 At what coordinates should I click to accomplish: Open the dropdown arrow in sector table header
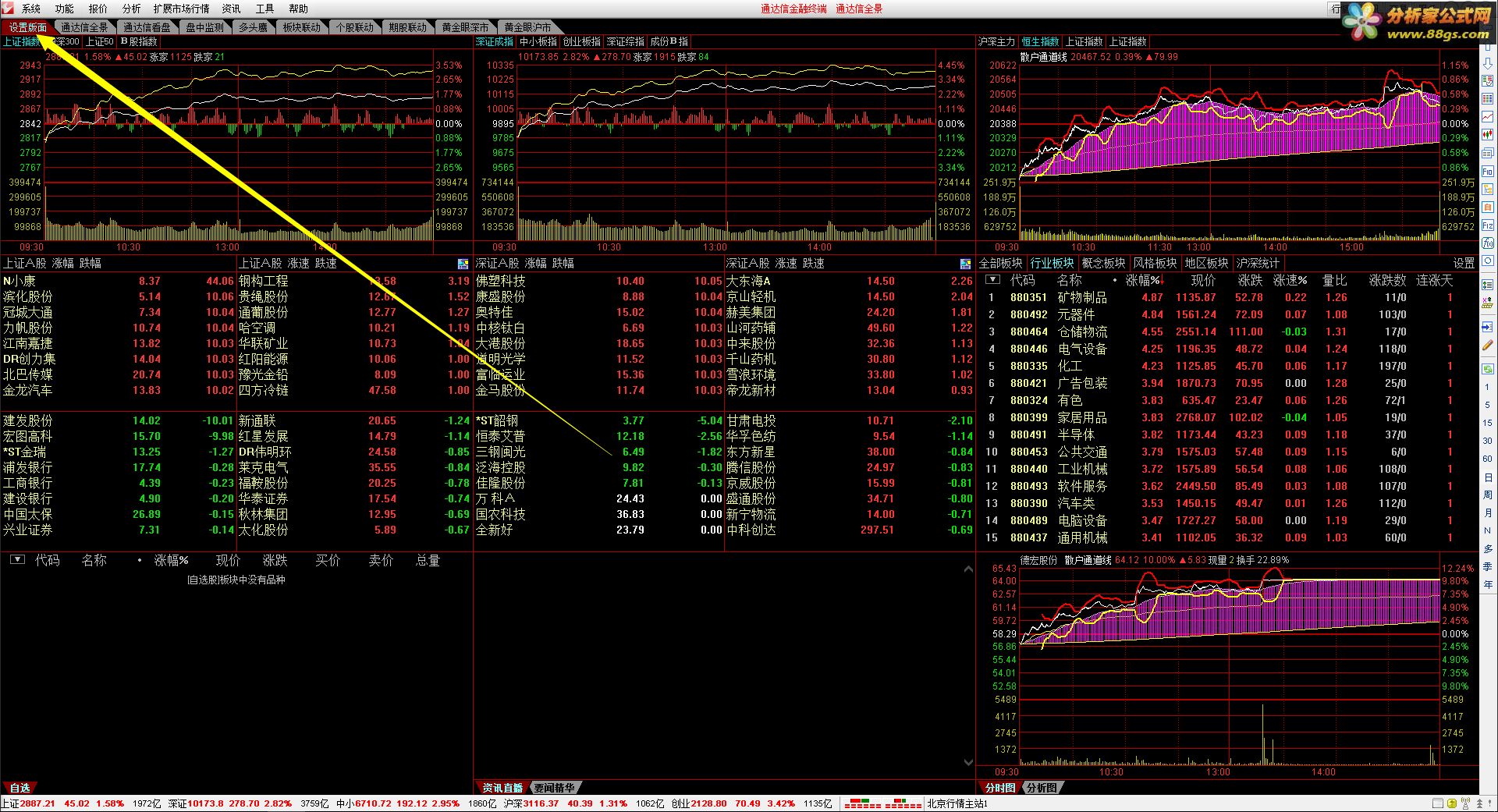[992, 279]
